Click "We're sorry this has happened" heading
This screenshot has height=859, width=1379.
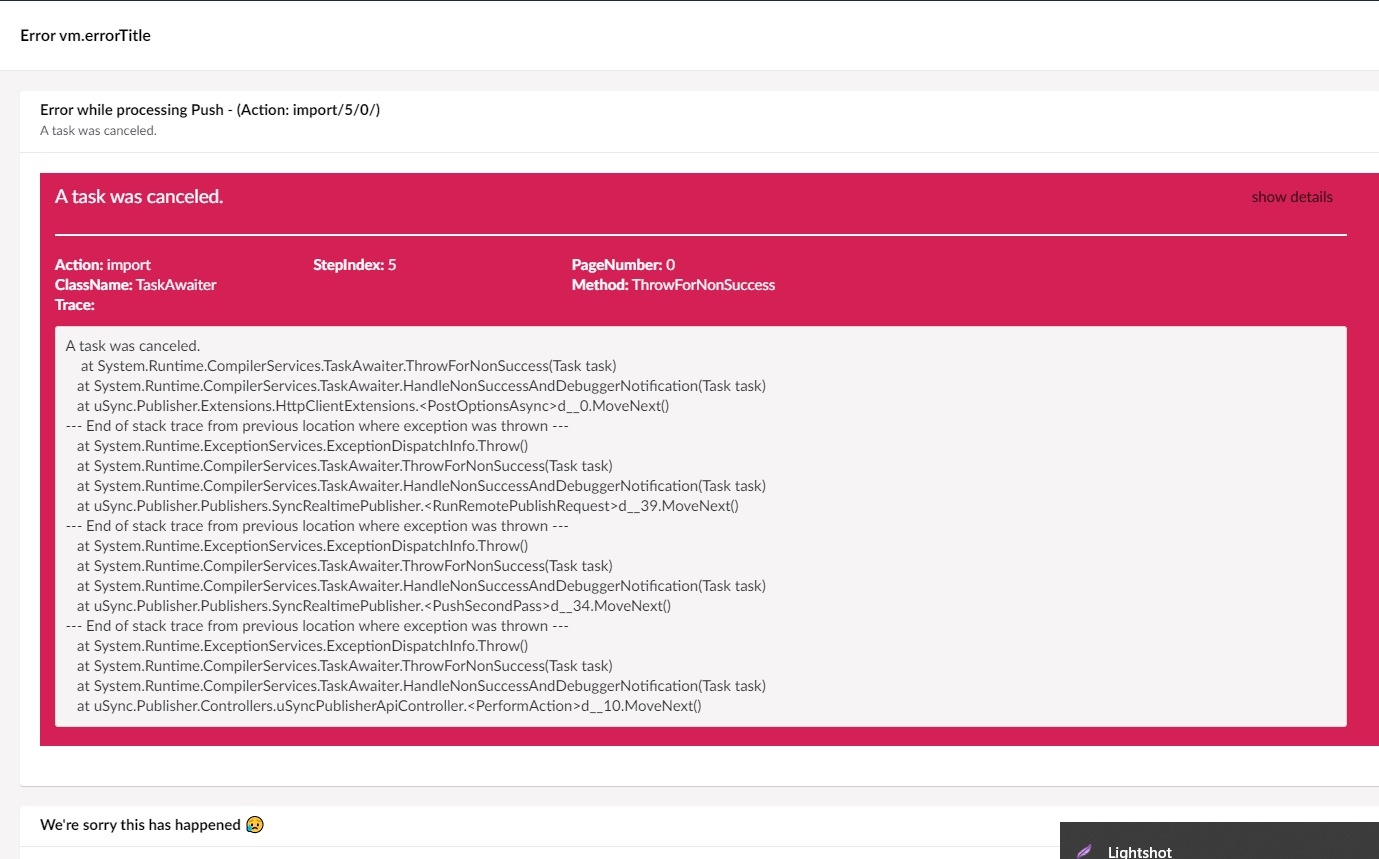tap(140, 825)
